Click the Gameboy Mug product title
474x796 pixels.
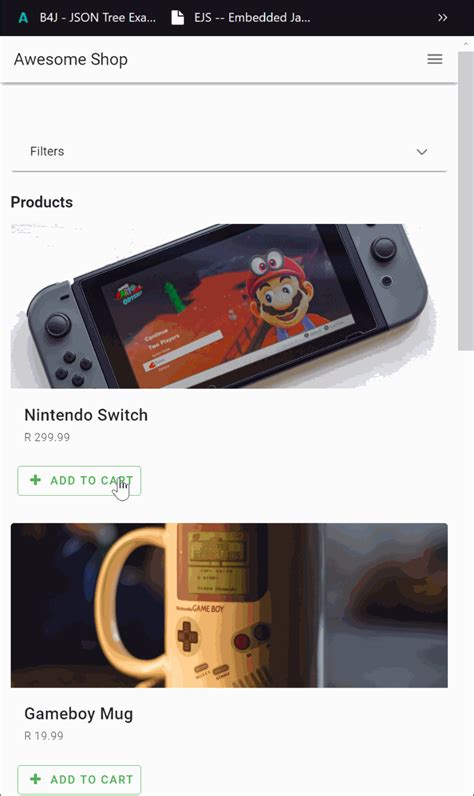(79, 714)
